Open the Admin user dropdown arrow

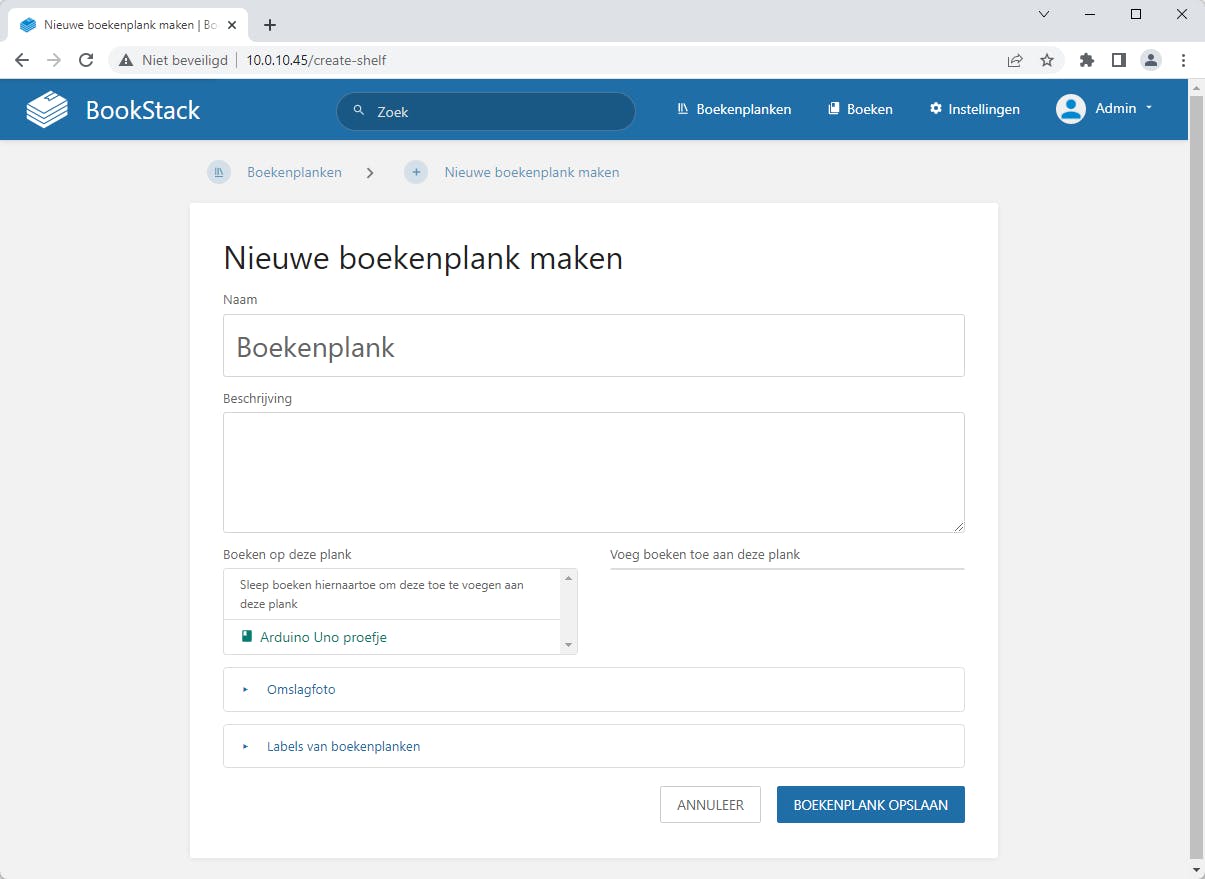point(1149,108)
